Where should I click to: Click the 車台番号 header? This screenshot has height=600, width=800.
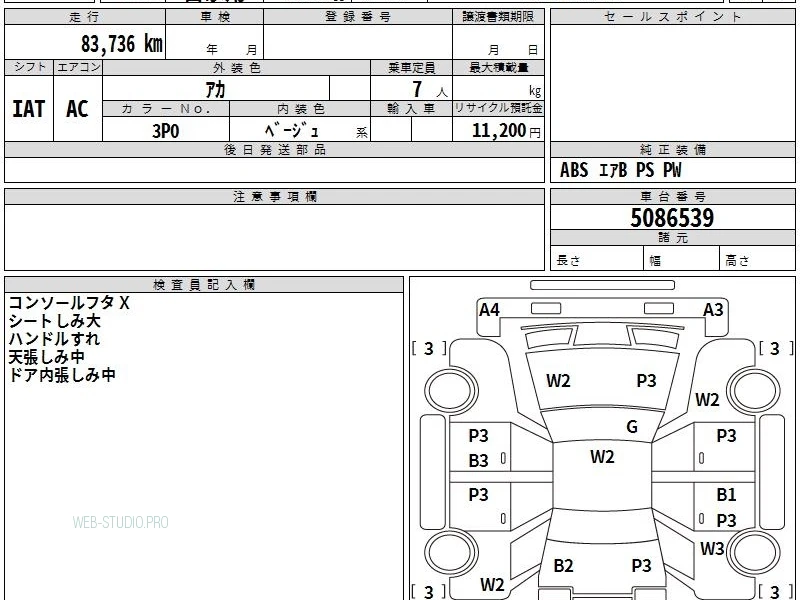pos(672,197)
